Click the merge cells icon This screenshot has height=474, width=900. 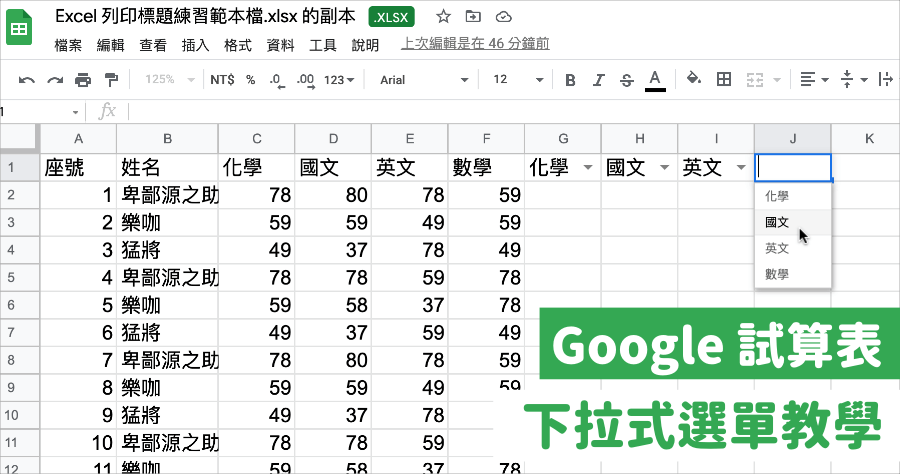click(755, 80)
